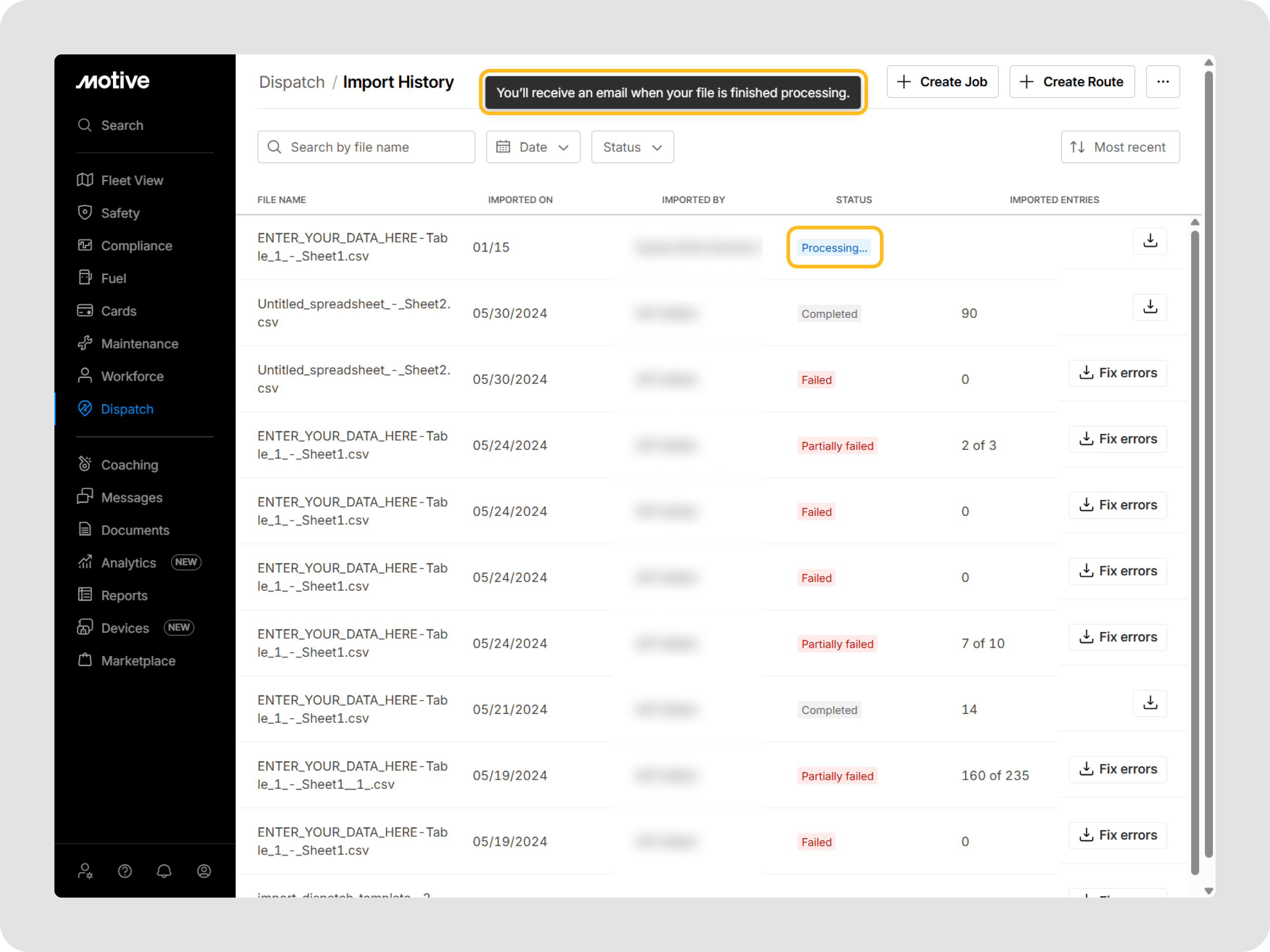Open the three-dot more options menu
The image size is (1270, 952).
[x=1163, y=82]
